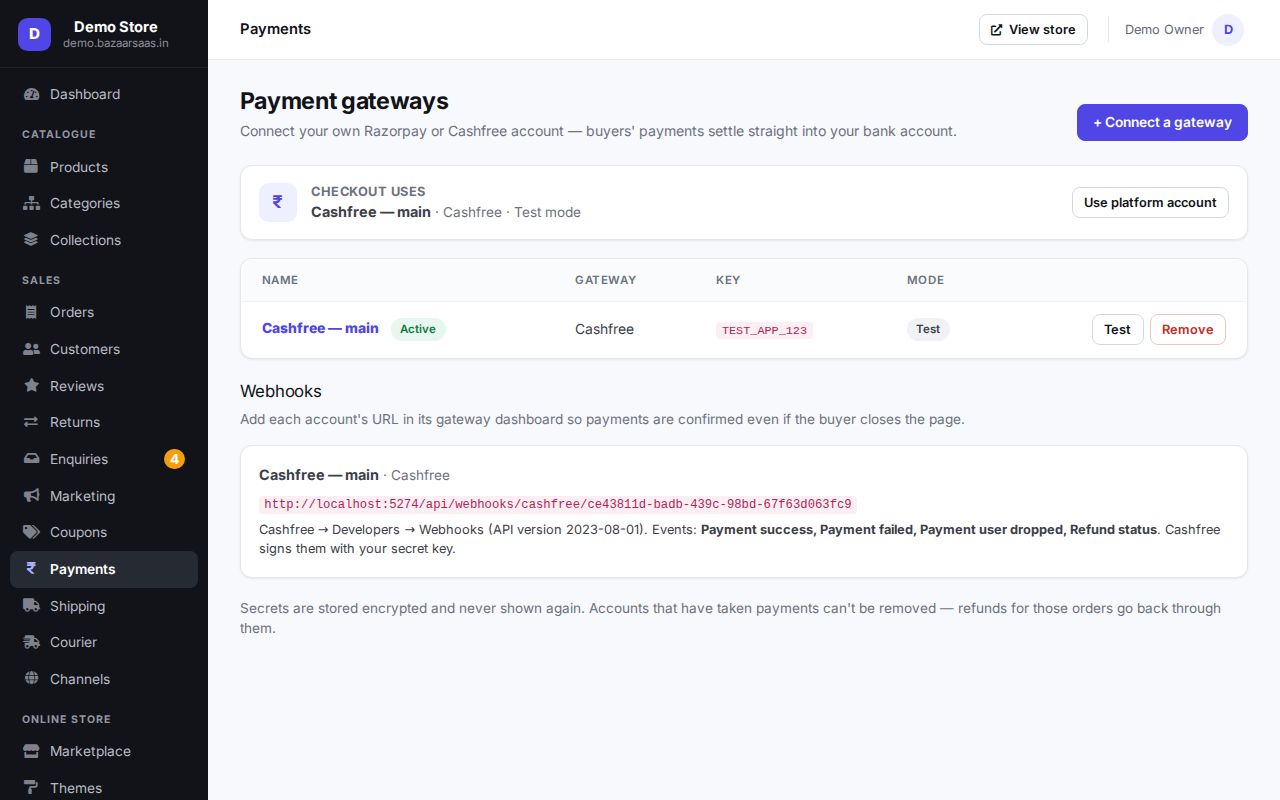
Task: Click the Enquiries inbox icon
Action: [31, 459]
